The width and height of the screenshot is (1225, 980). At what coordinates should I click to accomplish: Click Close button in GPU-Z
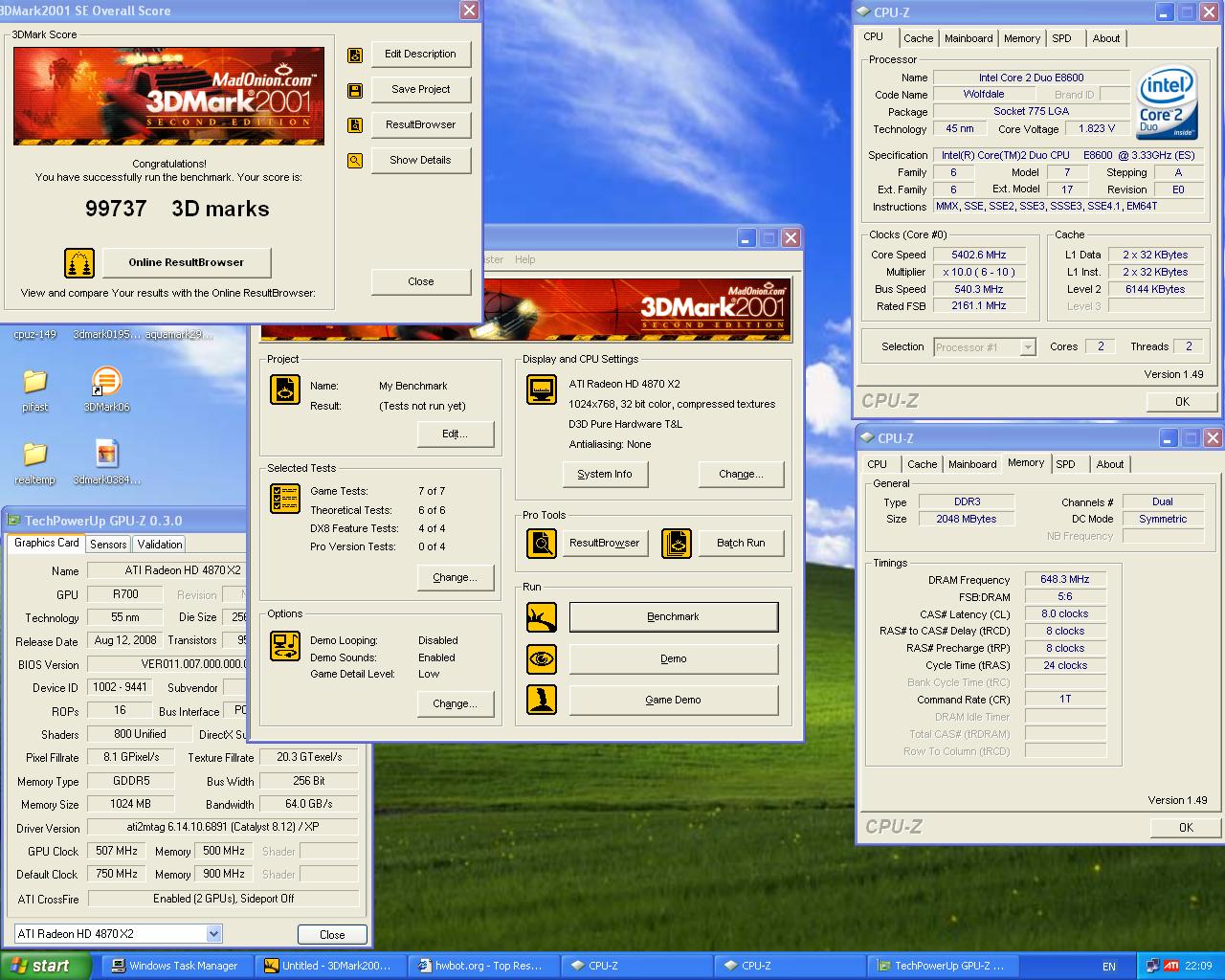tap(332, 935)
